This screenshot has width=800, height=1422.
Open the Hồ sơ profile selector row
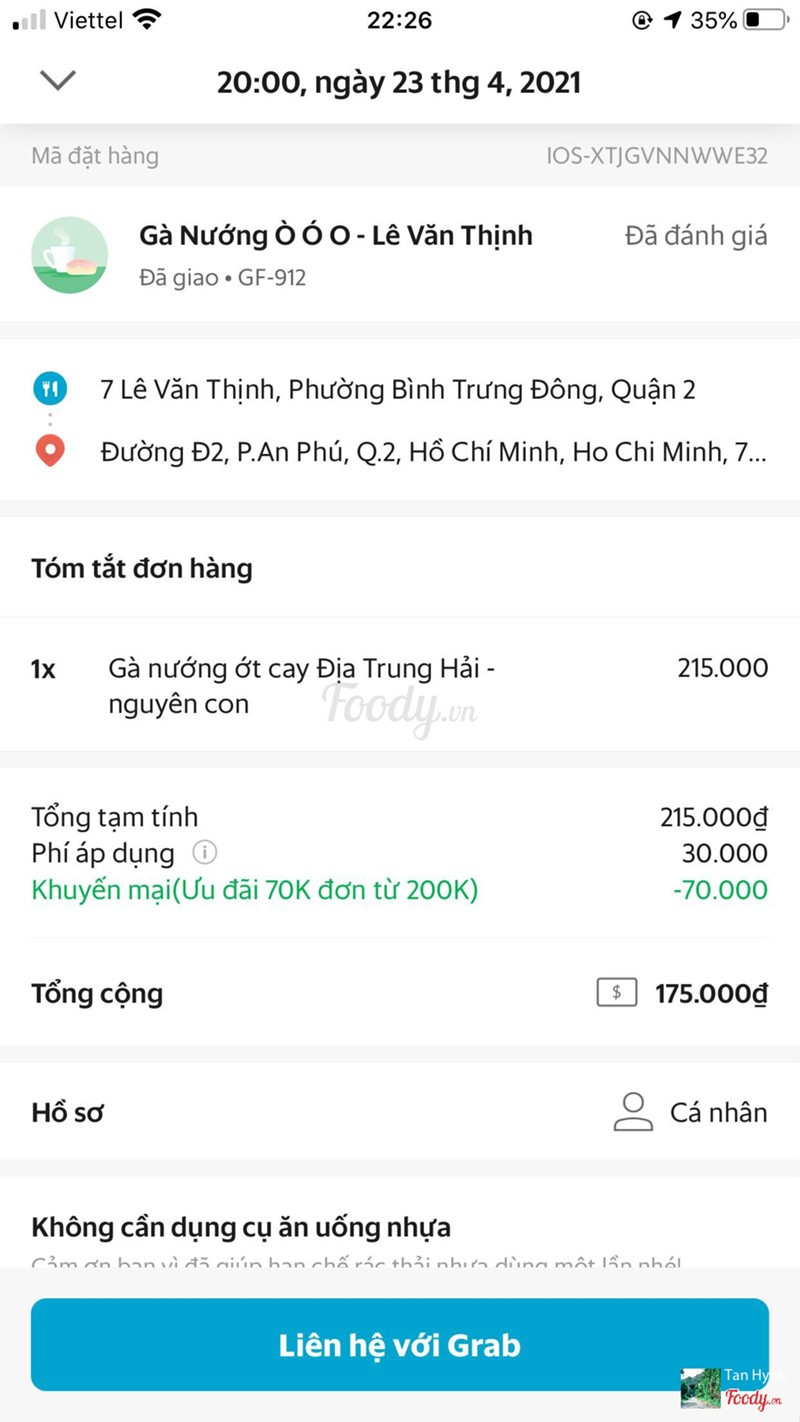pyautogui.click(x=400, y=1112)
